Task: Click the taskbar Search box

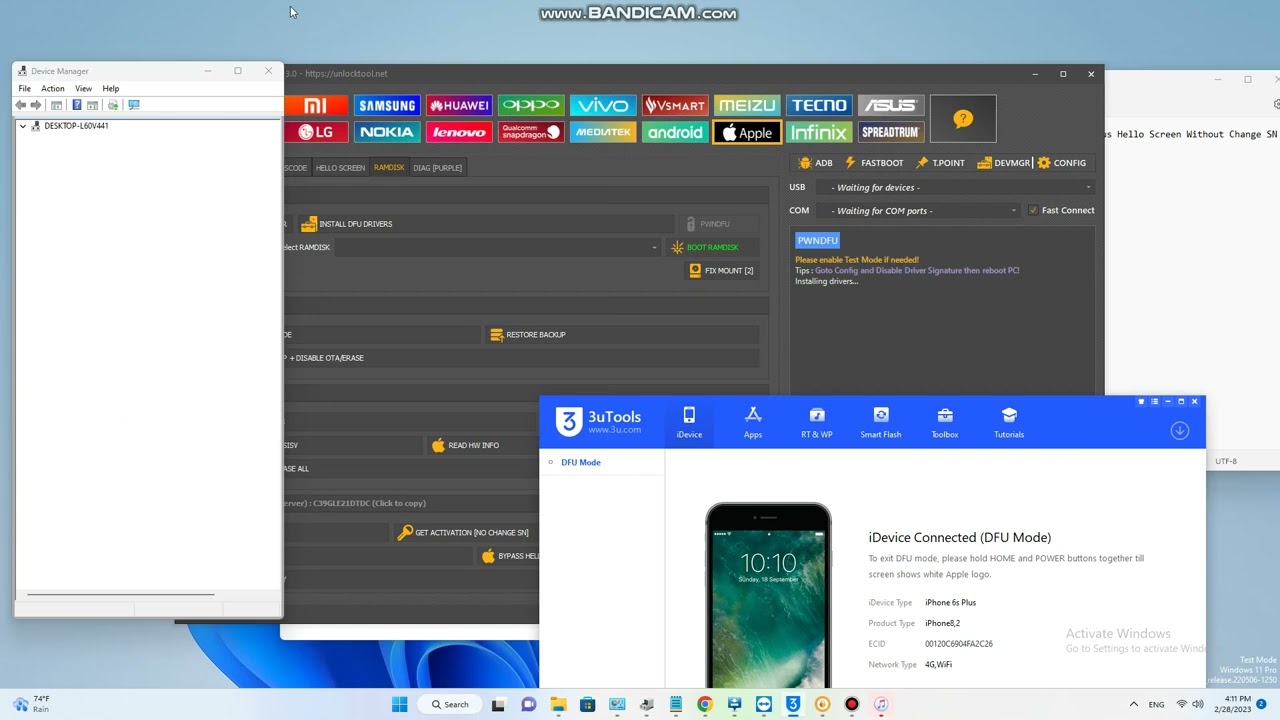Action: point(449,704)
